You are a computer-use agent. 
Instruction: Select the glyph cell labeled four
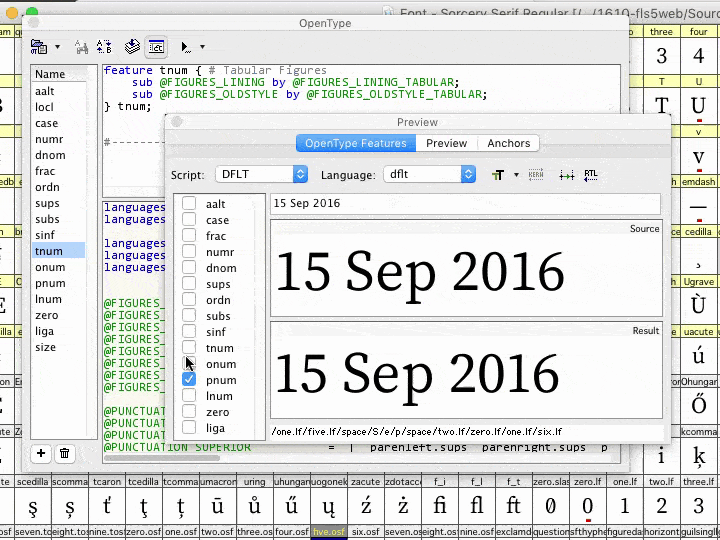698,51
